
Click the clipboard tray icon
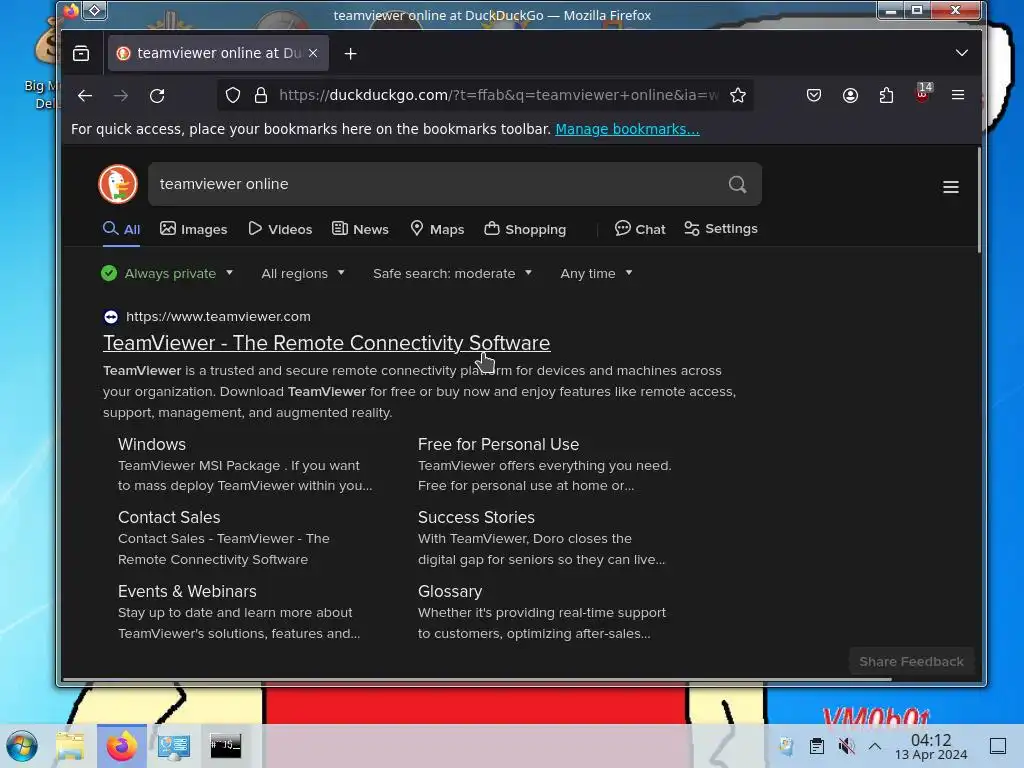[816, 746]
